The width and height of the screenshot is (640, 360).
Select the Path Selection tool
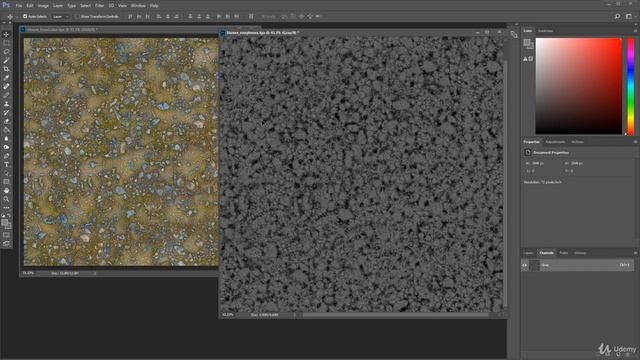point(6,173)
